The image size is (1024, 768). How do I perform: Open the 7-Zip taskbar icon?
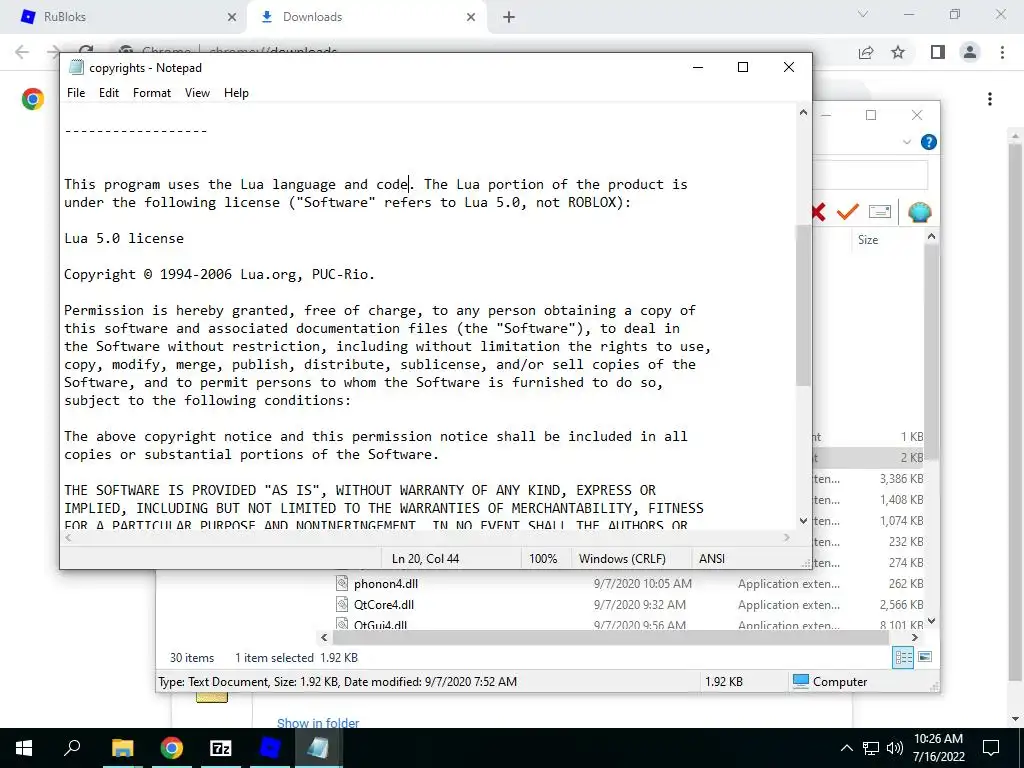221,748
